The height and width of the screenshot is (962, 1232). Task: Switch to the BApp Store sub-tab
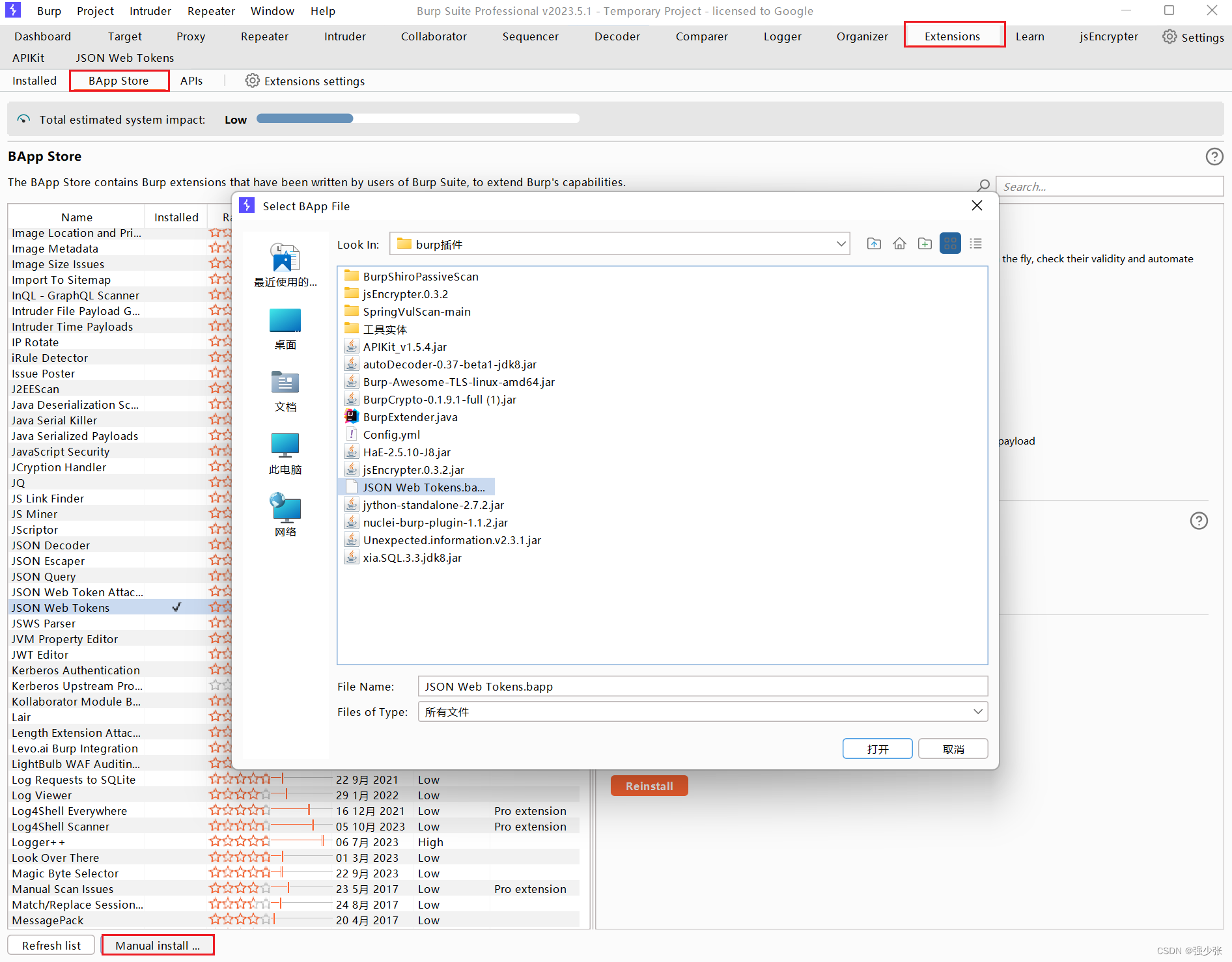[x=119, y=81]
